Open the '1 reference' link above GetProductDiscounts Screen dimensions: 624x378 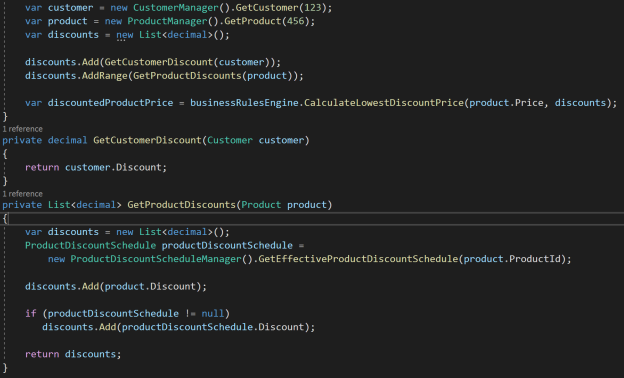pos(23,194)
